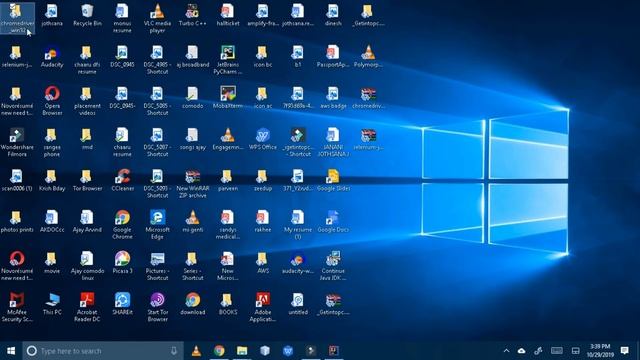Select the Tor Browser desktop folder
The image size is (640, 360).
pos(87,180)
